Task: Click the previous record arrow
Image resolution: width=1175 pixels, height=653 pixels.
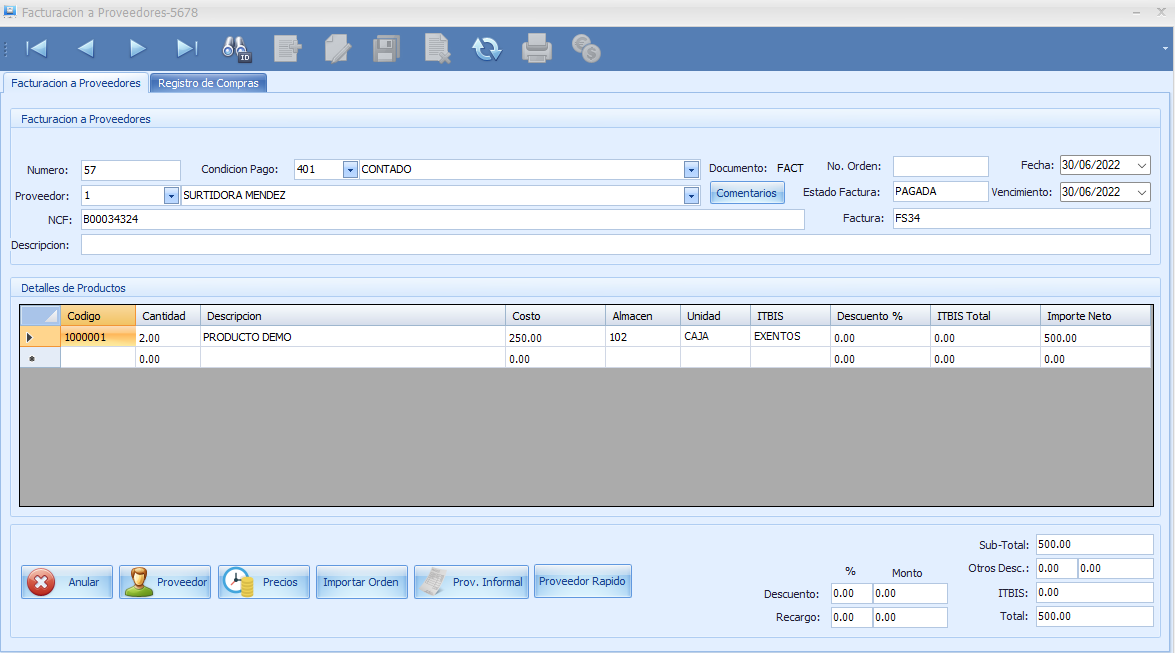Action: point(86,48)
